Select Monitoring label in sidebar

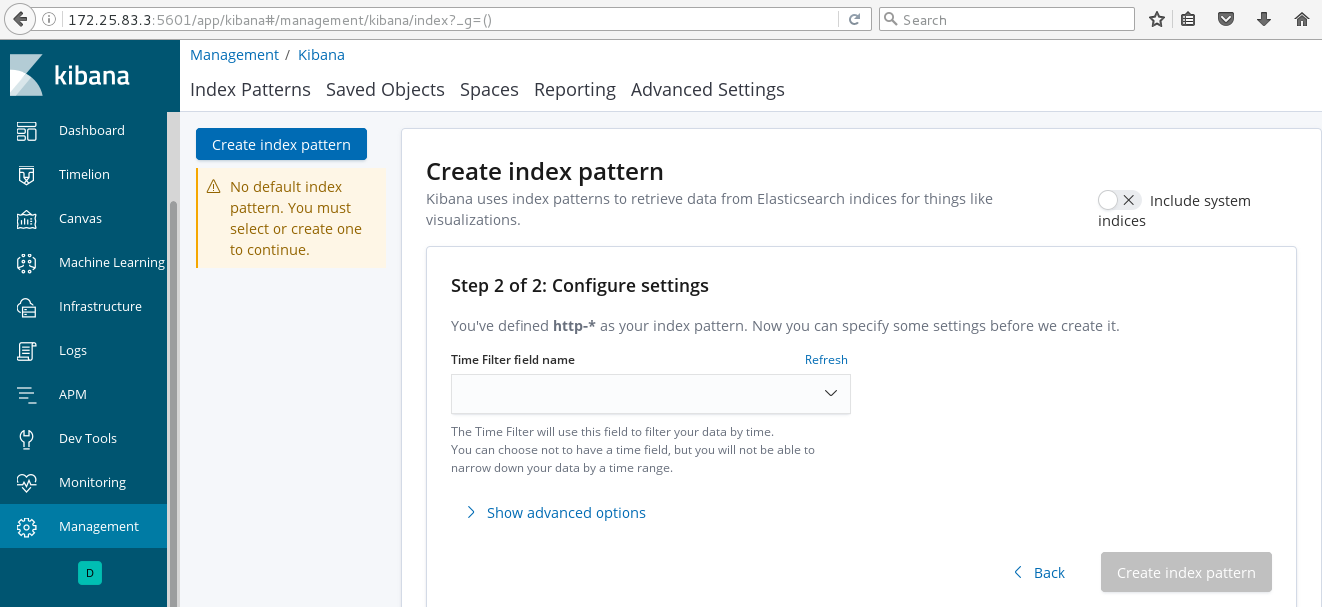(92, 483)
